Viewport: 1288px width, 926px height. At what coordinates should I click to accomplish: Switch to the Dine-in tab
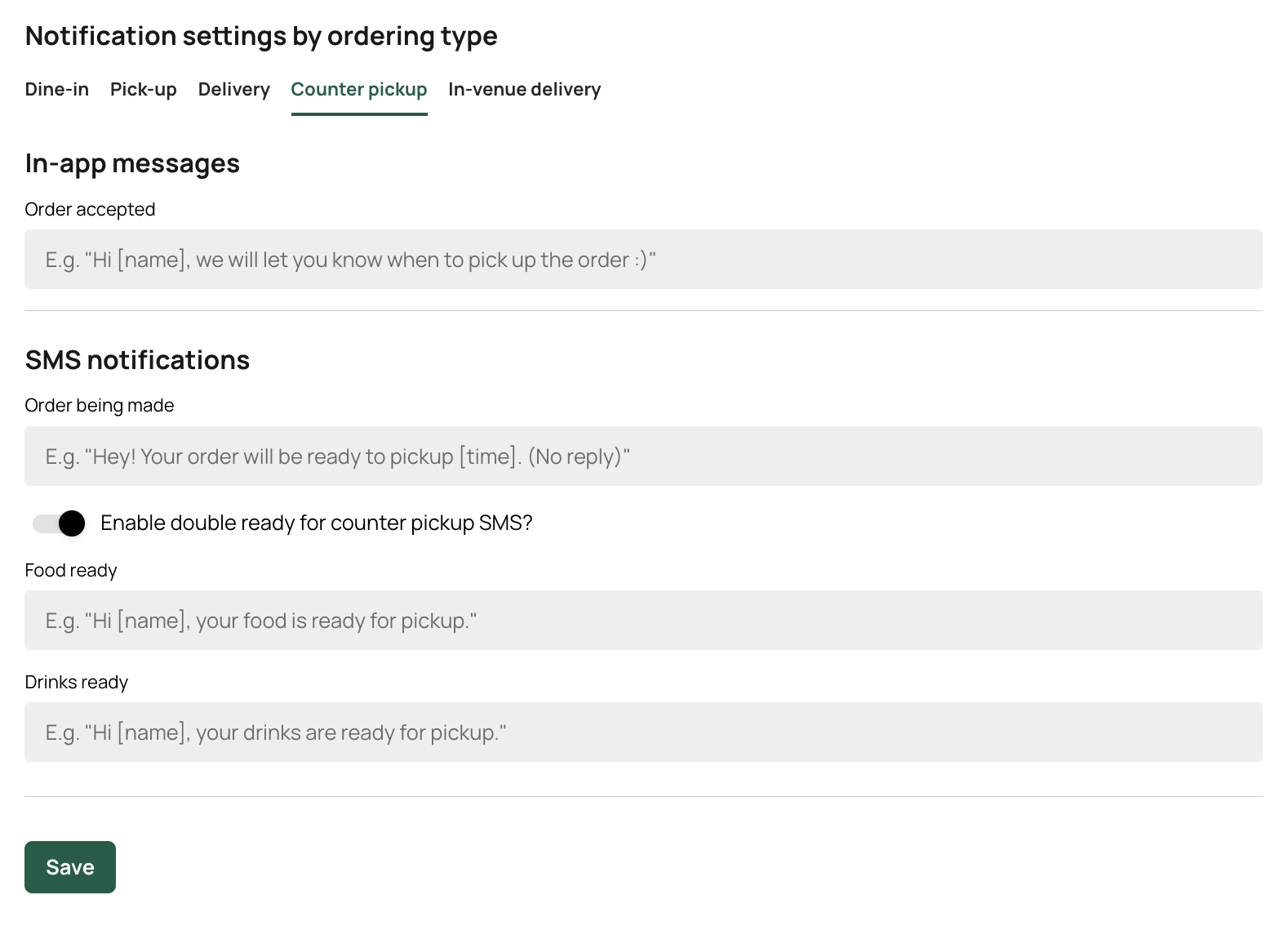[x=57, y=89]
